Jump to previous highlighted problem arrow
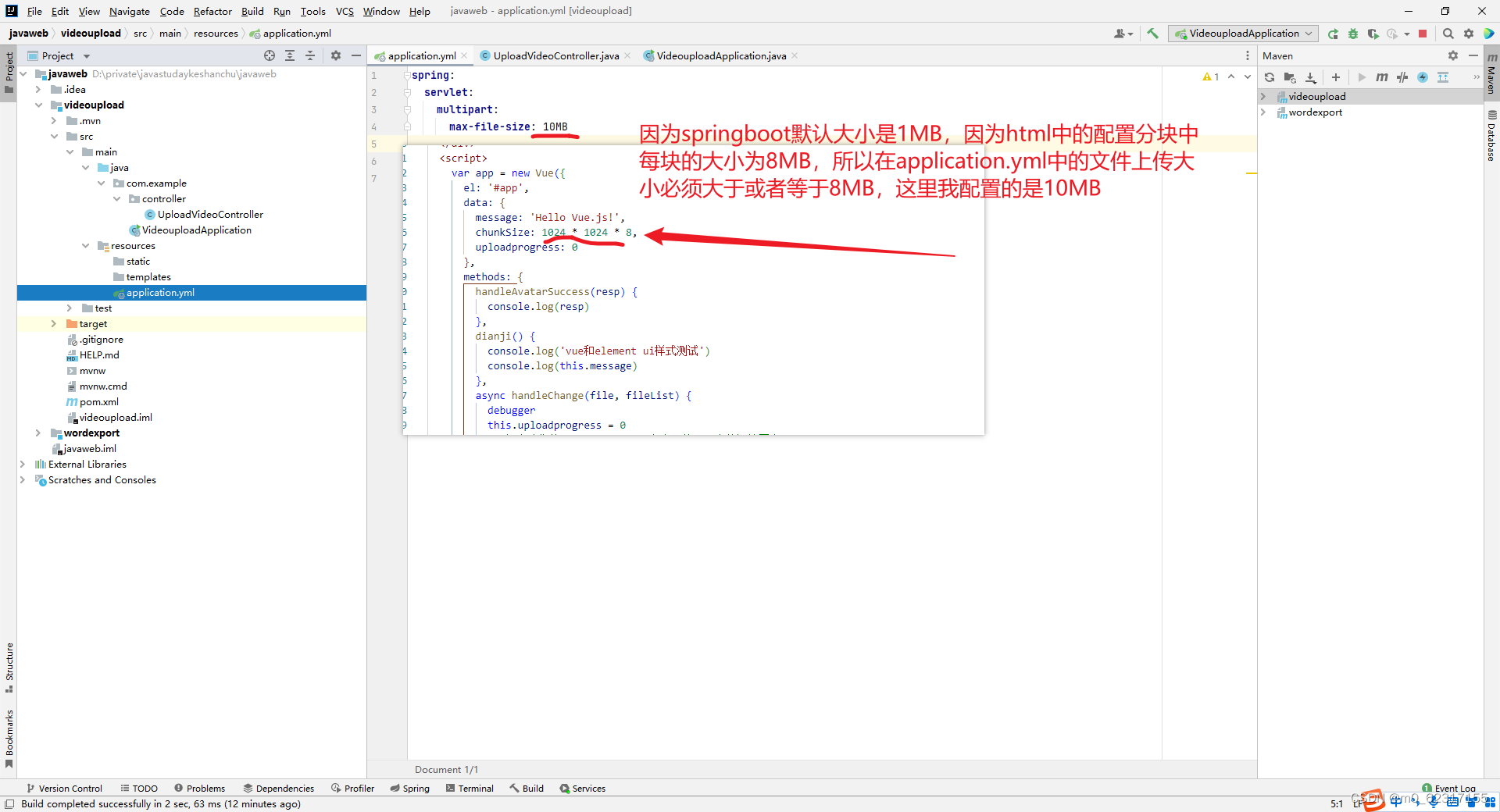The image size is (1500, 812). (x=1231, y=77)
